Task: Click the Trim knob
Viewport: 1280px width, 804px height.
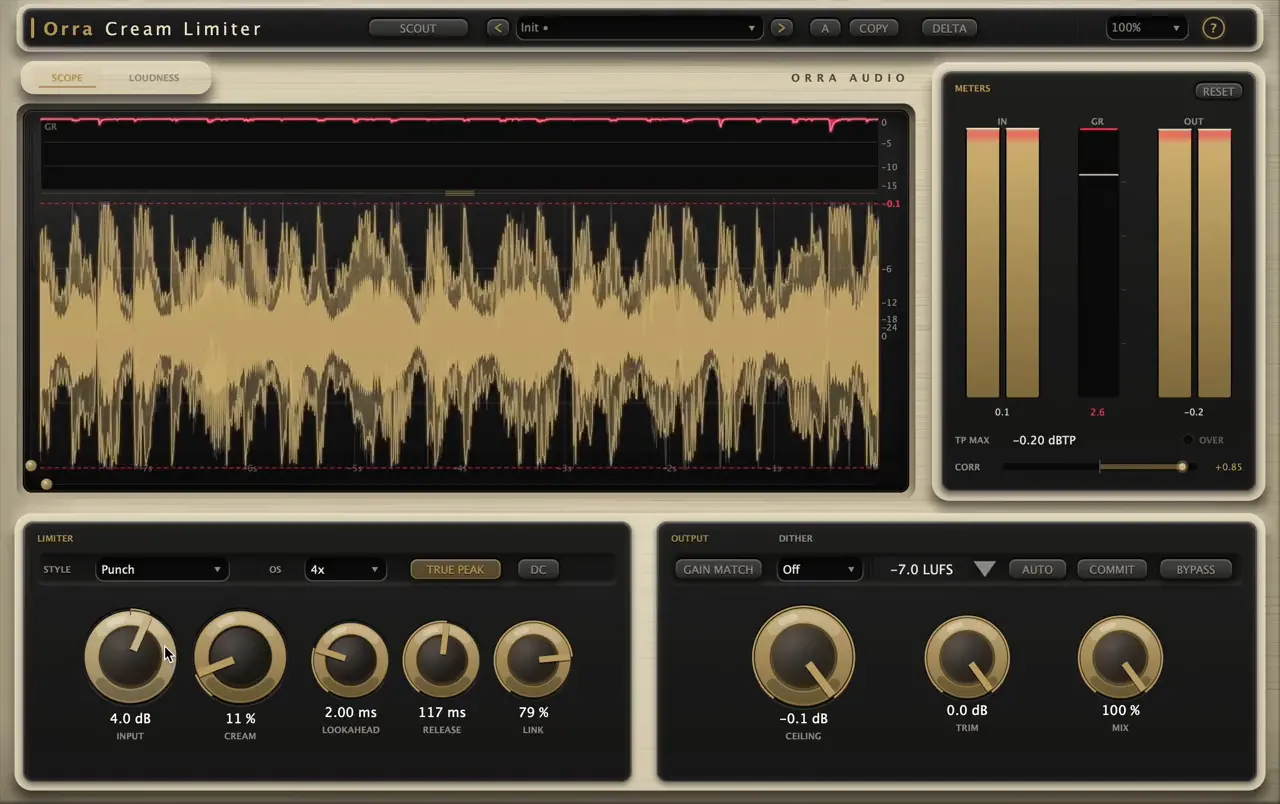Action: [x=967, y=657]
